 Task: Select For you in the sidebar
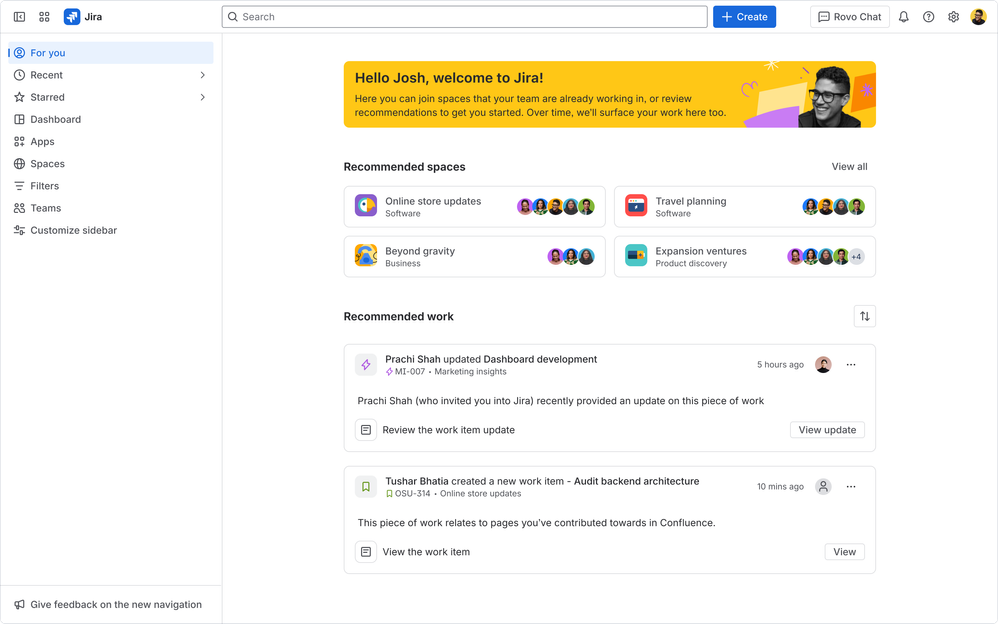111,53
